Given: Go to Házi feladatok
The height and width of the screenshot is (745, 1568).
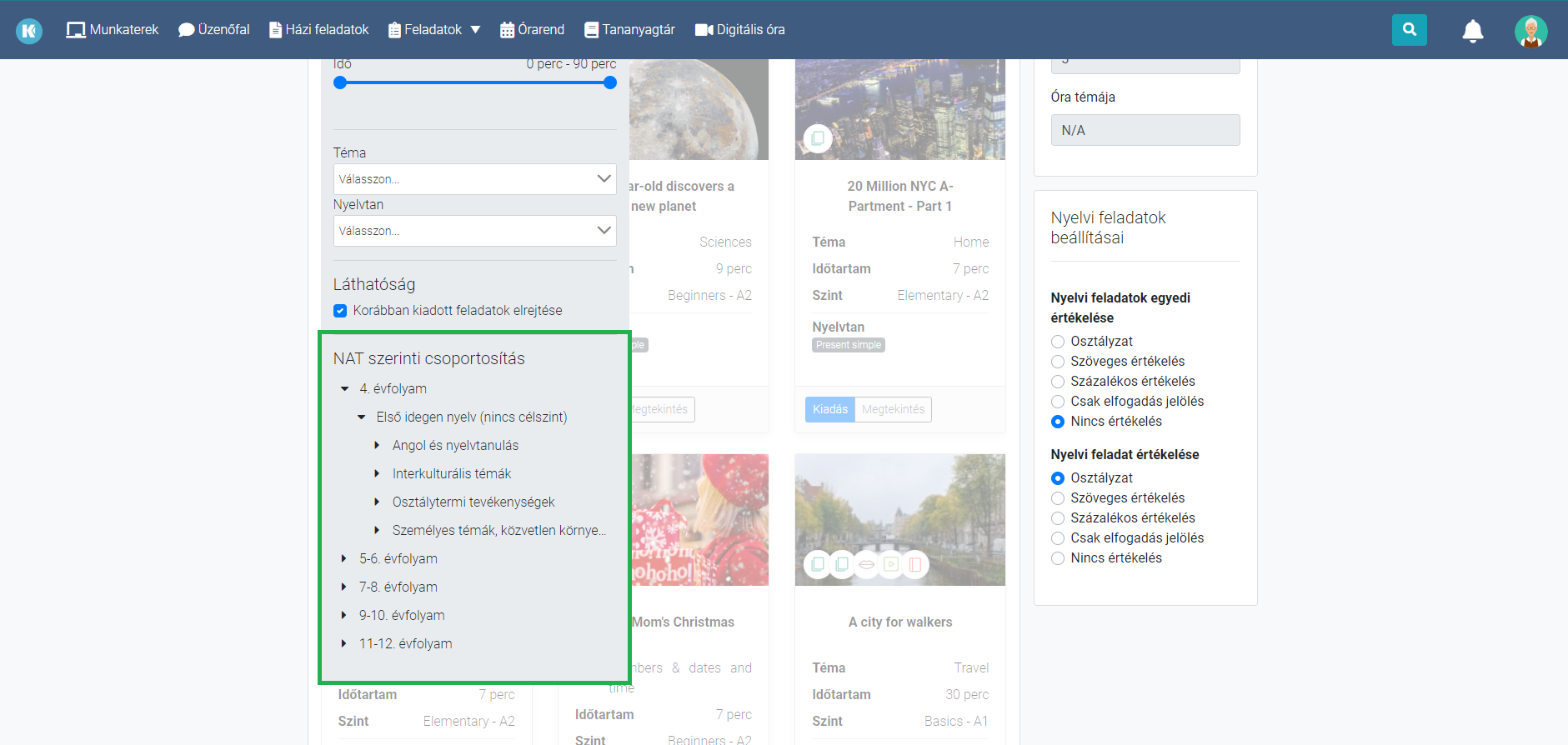Looking at the screenshot, I should (319, 30).
